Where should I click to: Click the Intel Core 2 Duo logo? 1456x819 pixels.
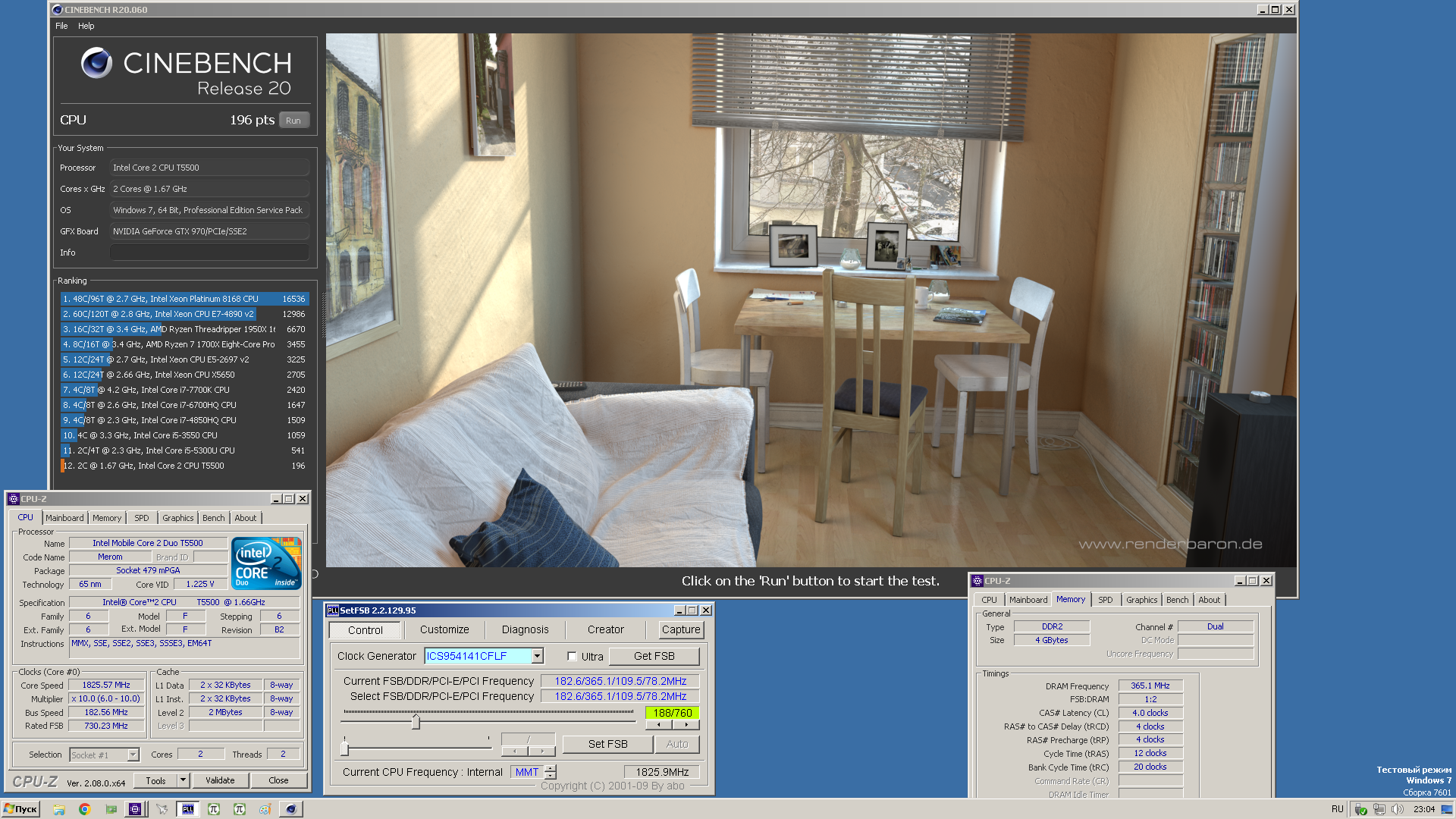coord(267,563)
